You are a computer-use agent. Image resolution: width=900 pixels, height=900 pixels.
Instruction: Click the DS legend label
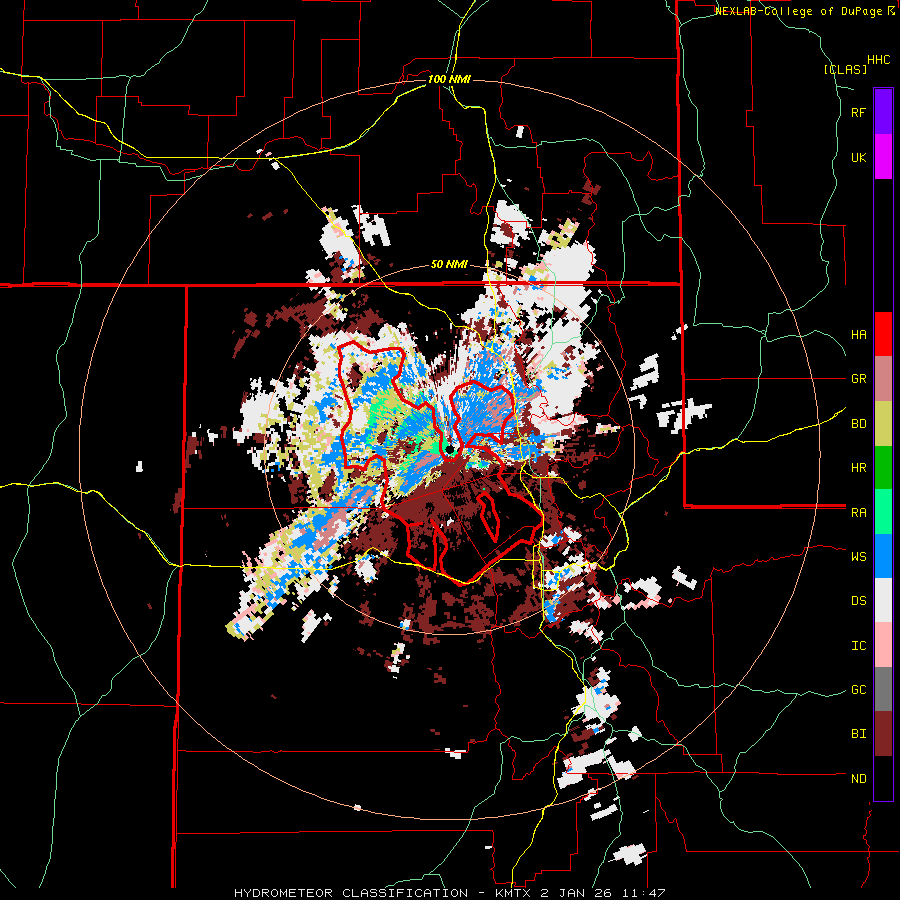pyautogui.click(x=858, y=601)
